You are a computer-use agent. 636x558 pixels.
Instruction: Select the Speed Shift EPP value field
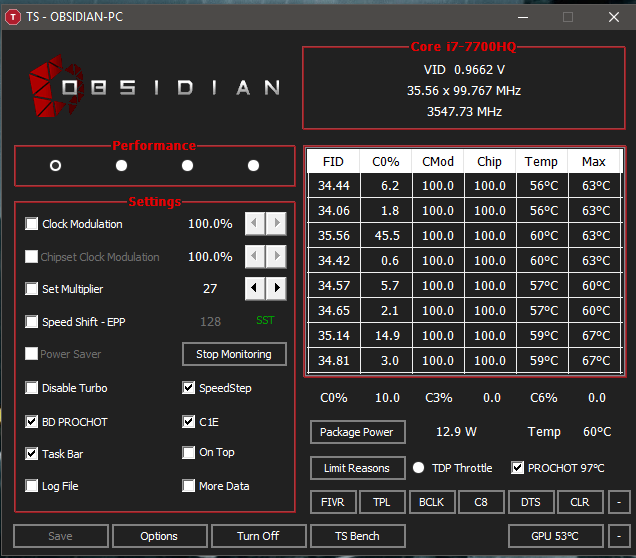pyautogui.click(x=210, y=322)
